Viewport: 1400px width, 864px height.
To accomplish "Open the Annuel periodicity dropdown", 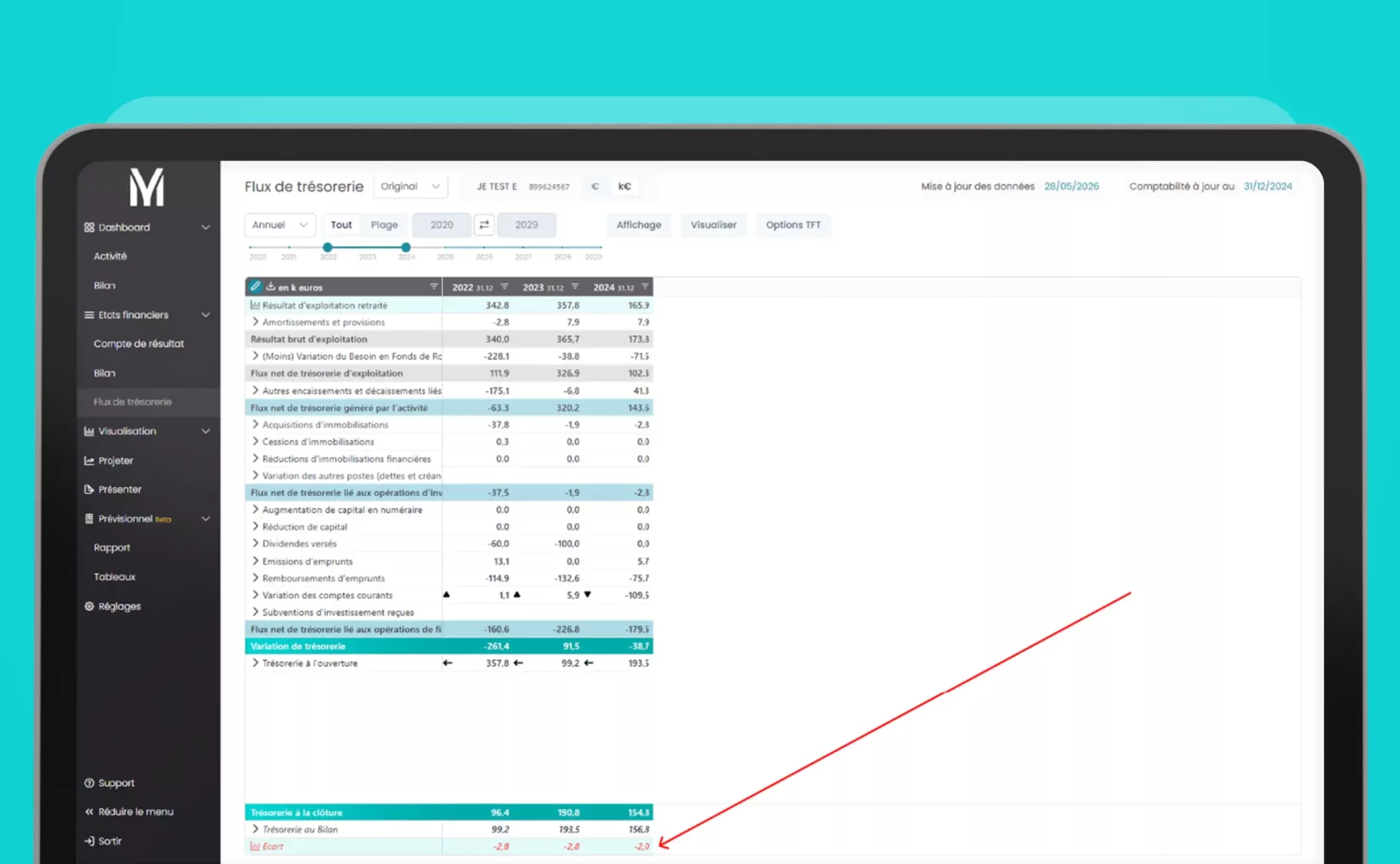I will click(x=280, y=225).
